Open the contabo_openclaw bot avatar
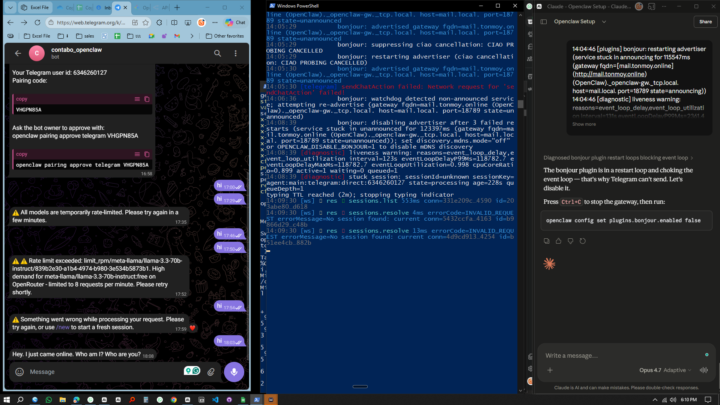Viewport: 720px width, 405px height. click(x=37, y=53)
